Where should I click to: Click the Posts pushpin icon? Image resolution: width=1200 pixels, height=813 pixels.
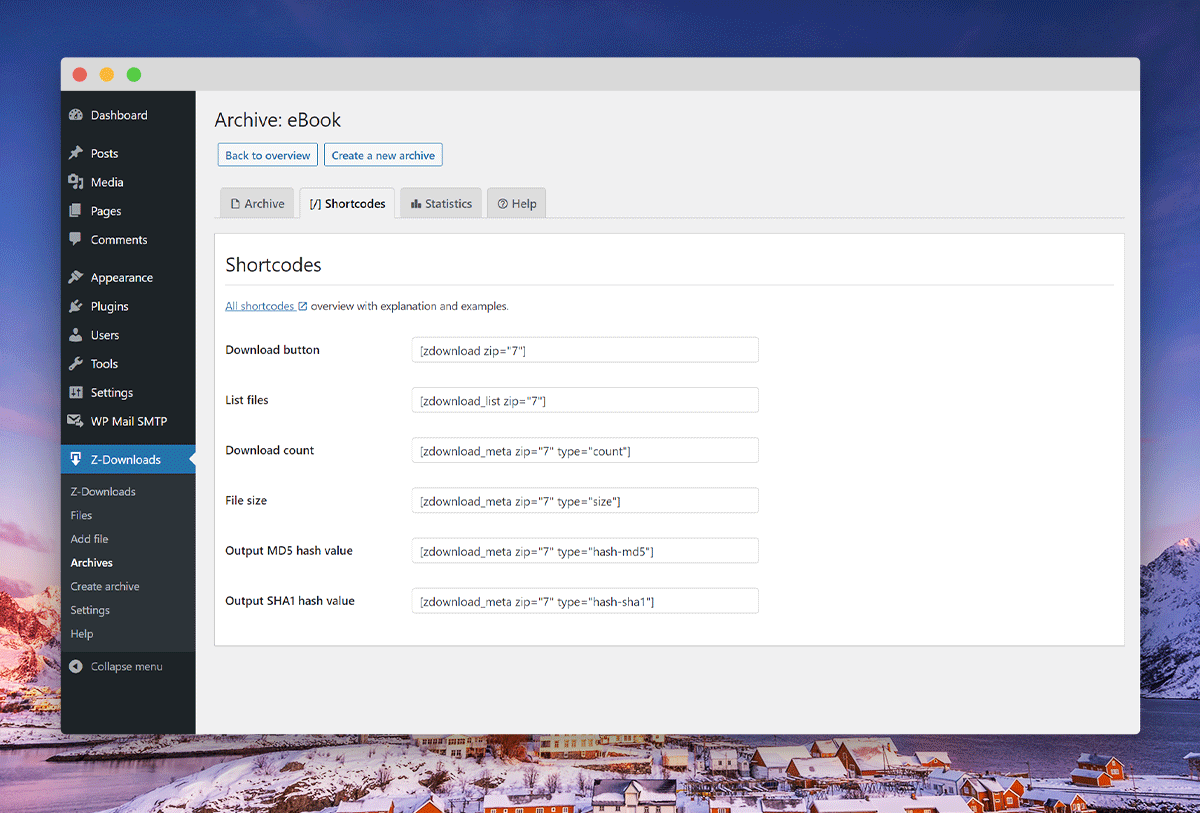[x=76, y=153]
